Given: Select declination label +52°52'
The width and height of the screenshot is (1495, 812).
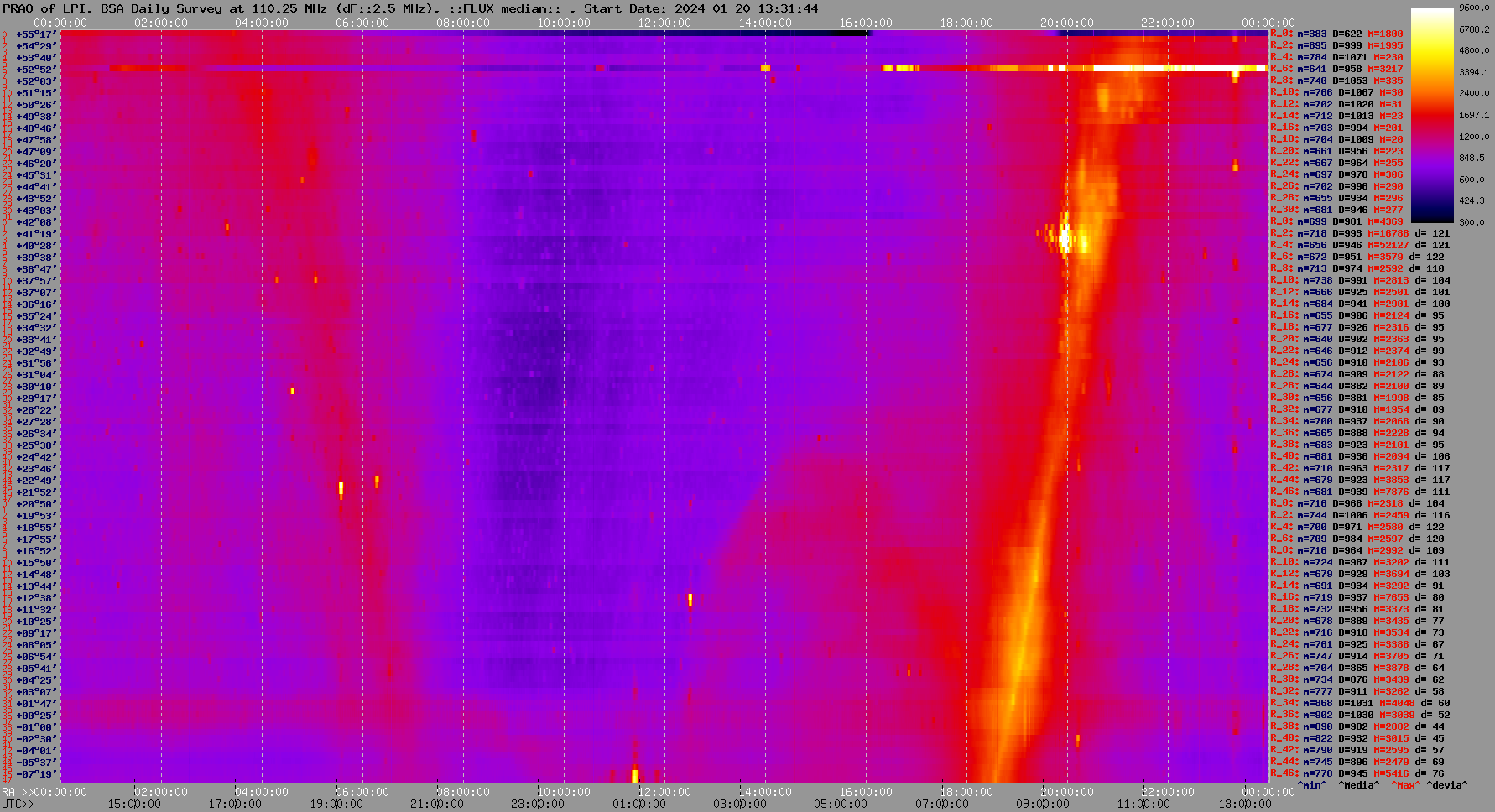Looking at the screenshot, I should point(36,69).
